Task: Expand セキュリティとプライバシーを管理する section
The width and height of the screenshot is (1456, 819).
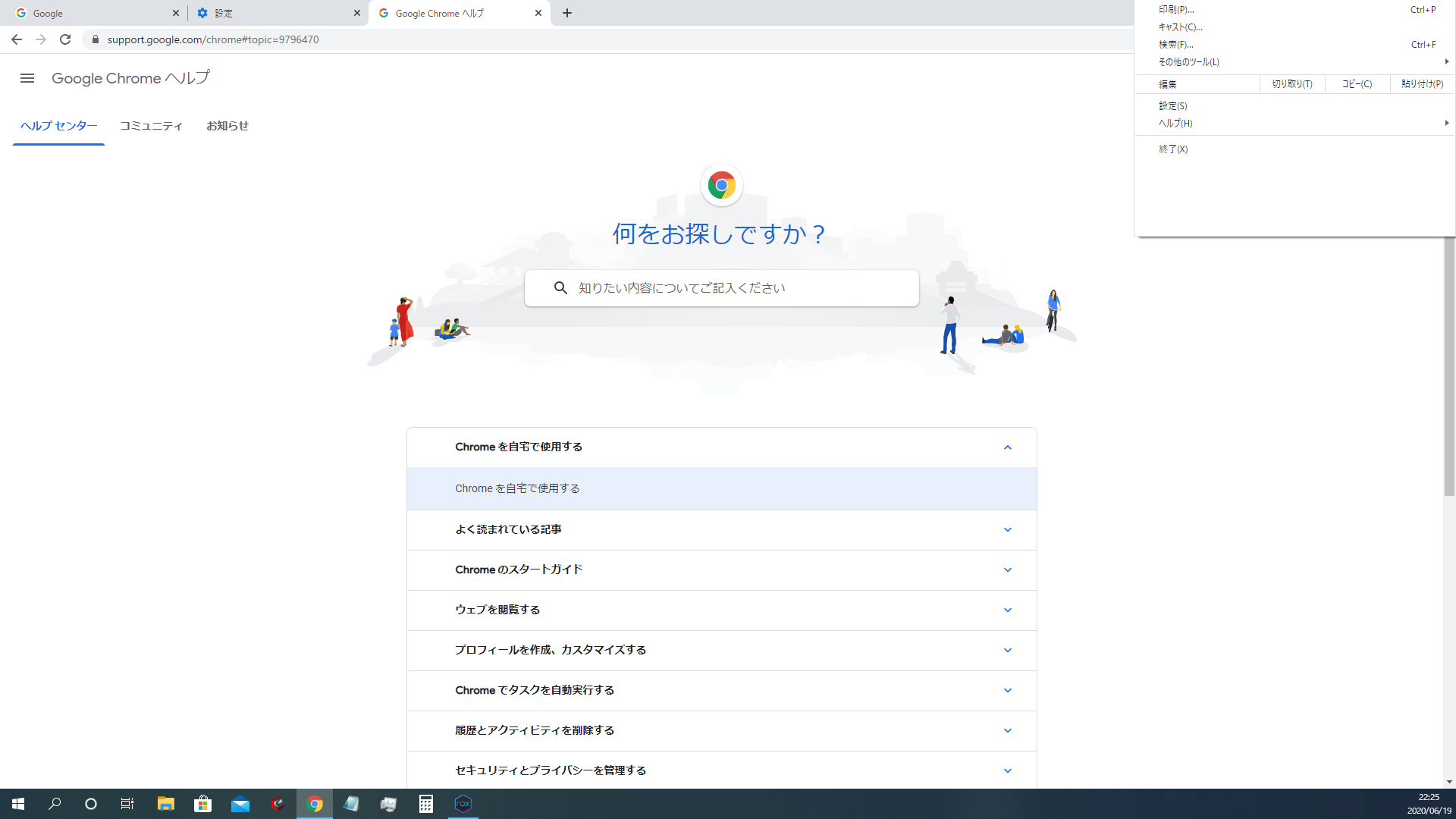Action: coord(722,770)
